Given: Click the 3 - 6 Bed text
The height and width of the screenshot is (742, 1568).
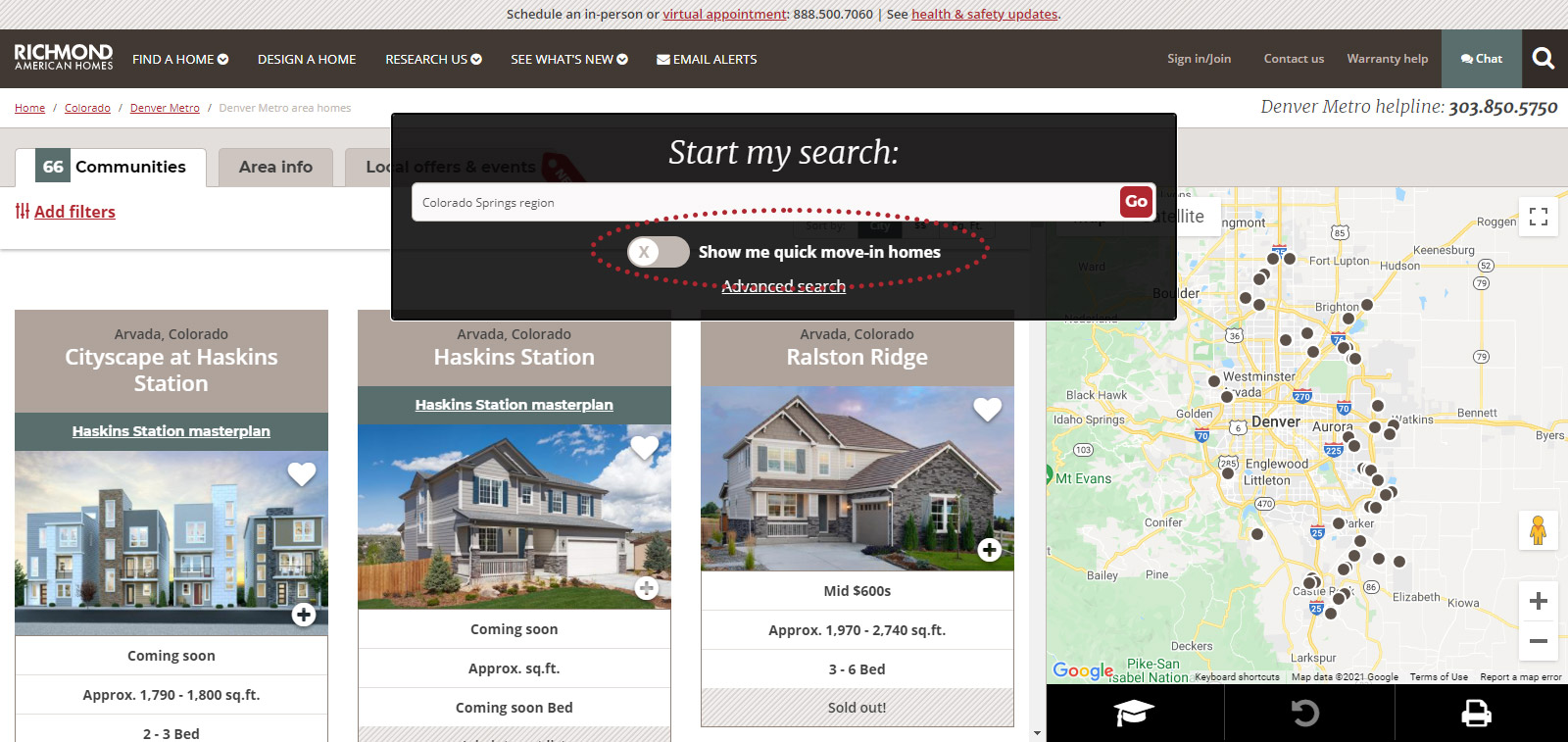Looking at the screenshot, I should [857, 669].
